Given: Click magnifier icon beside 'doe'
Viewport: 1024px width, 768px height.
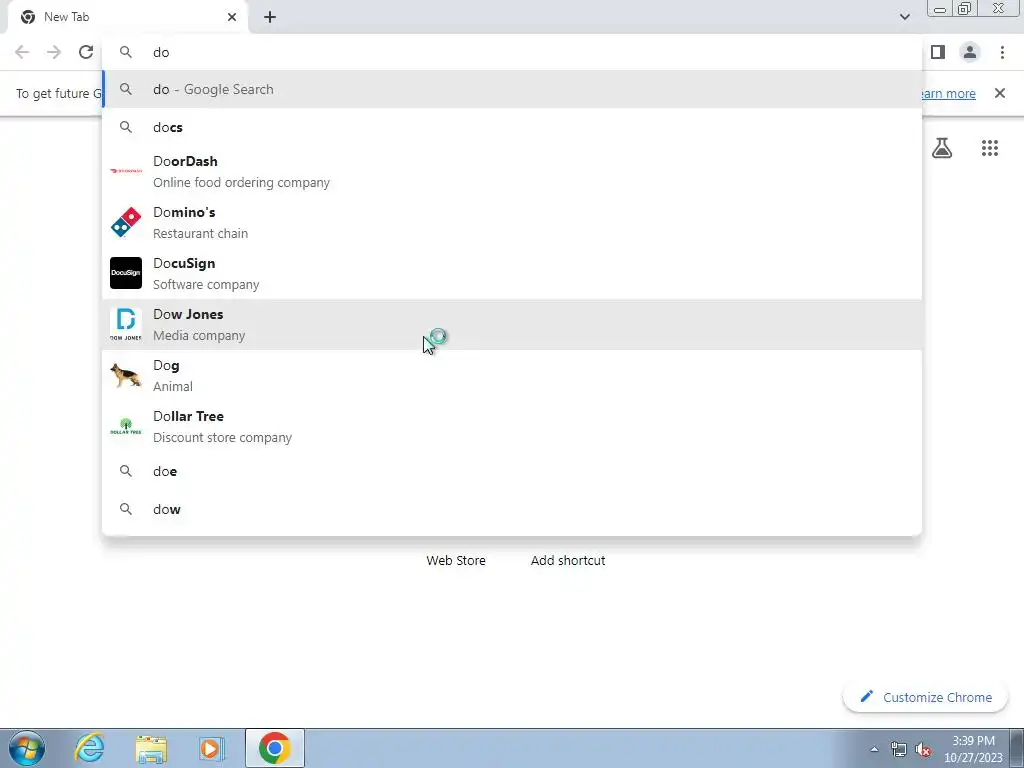Looking at the screenshot, I should (x=126, y=472).
